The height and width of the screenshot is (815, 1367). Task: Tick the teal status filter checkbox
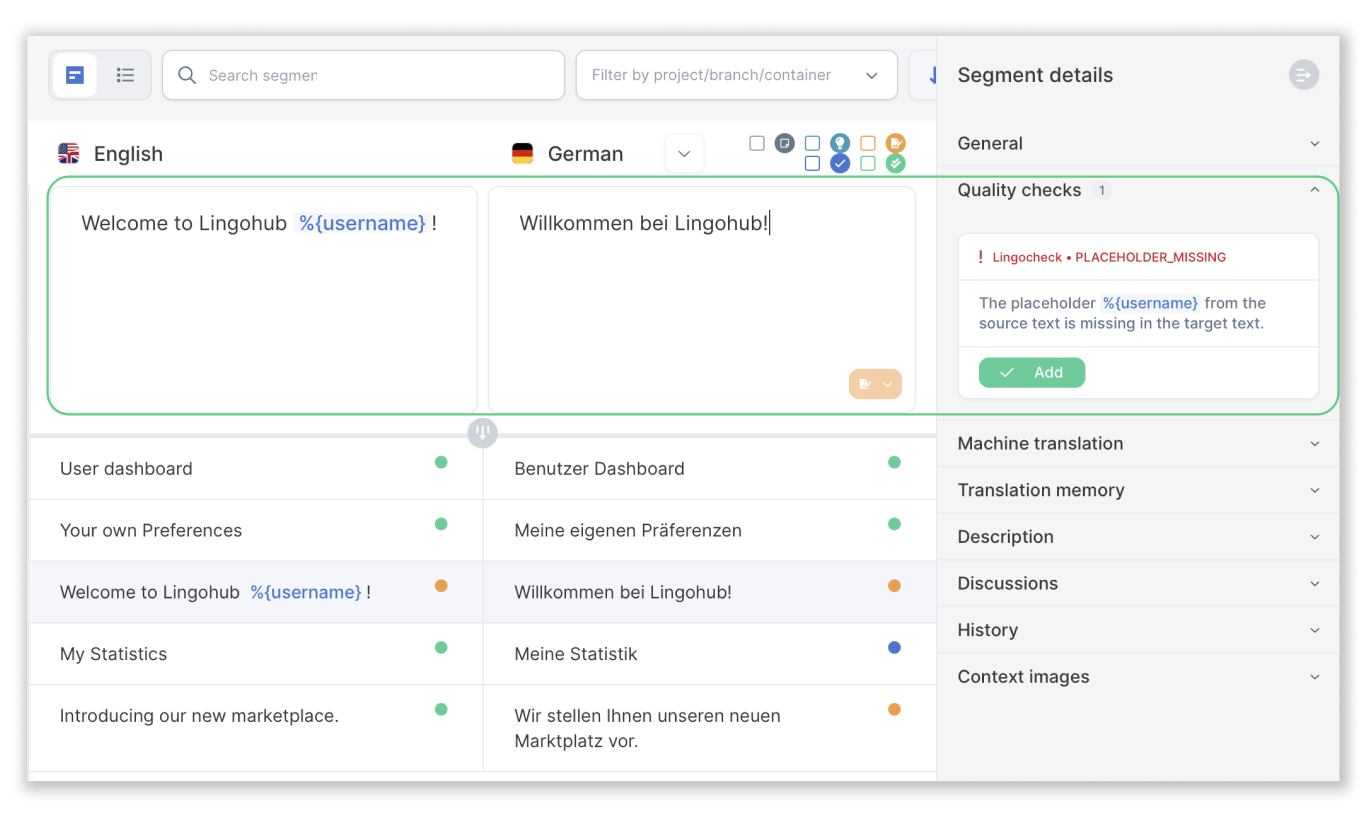[812, 143]
